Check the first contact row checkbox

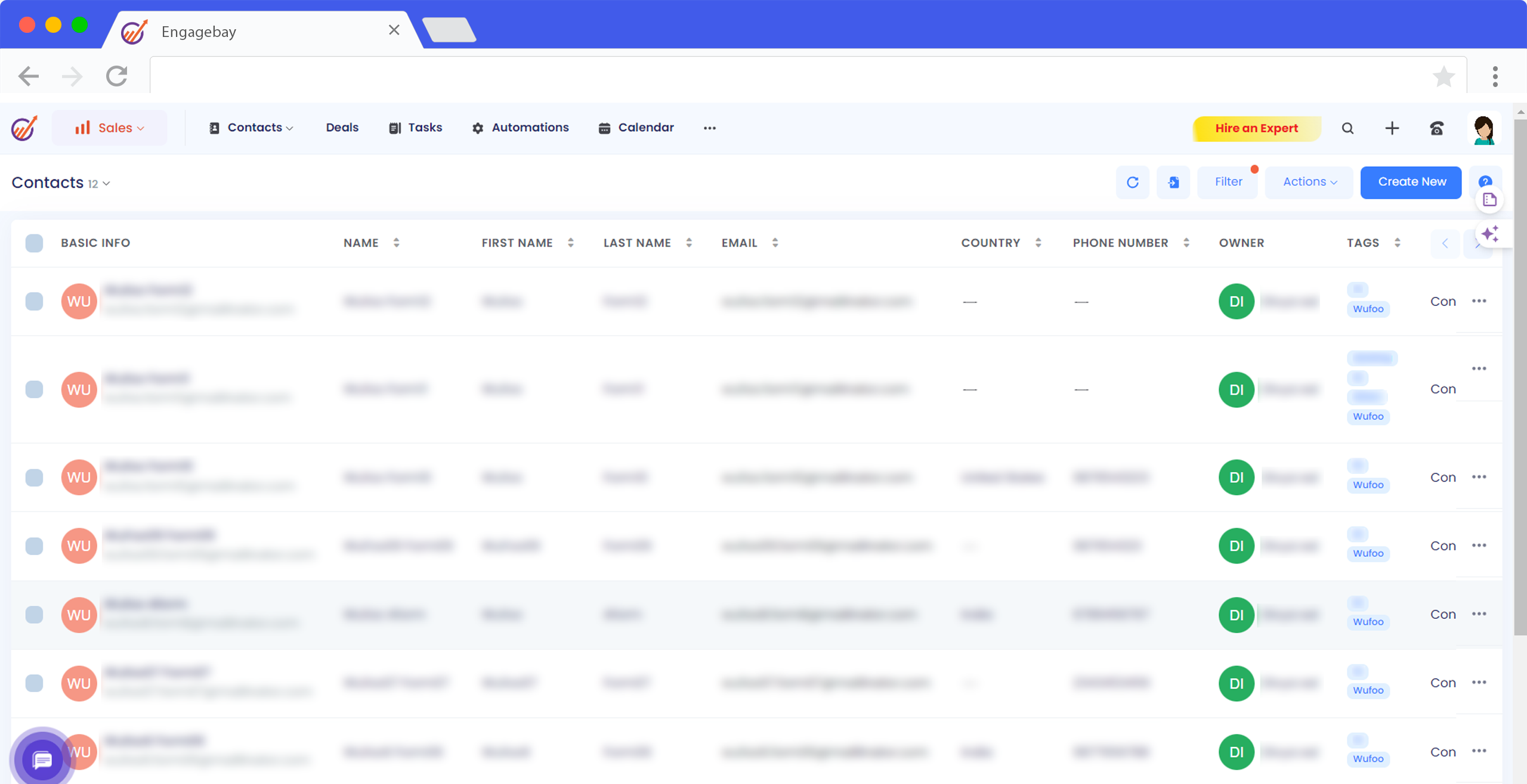[35, 302]
